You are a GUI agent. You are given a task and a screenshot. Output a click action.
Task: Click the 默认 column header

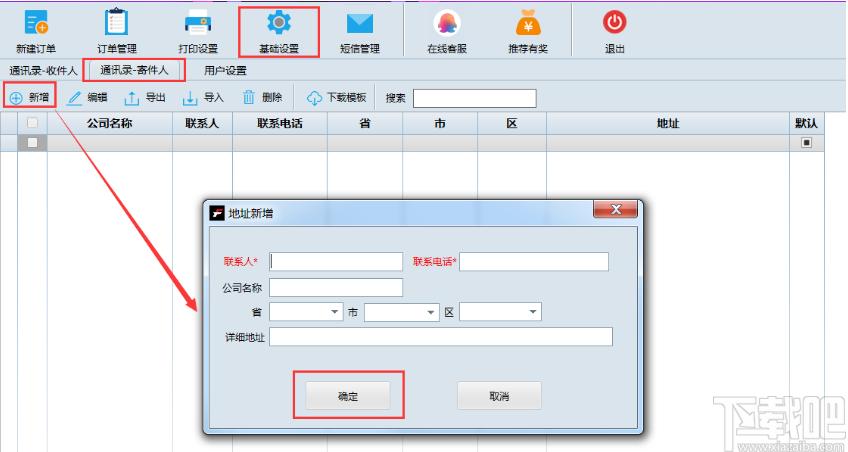(x=806, y=123)
